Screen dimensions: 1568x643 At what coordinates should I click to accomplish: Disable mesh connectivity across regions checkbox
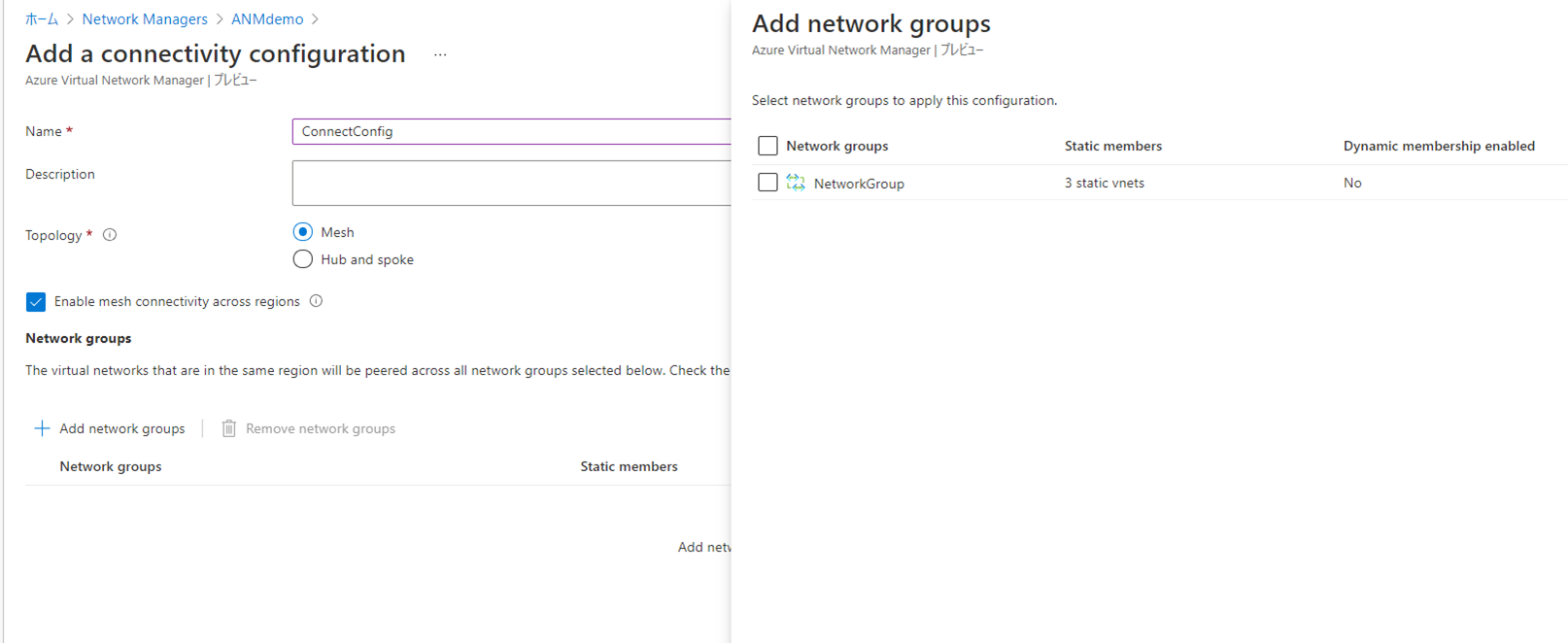click(x=36, y=302)
